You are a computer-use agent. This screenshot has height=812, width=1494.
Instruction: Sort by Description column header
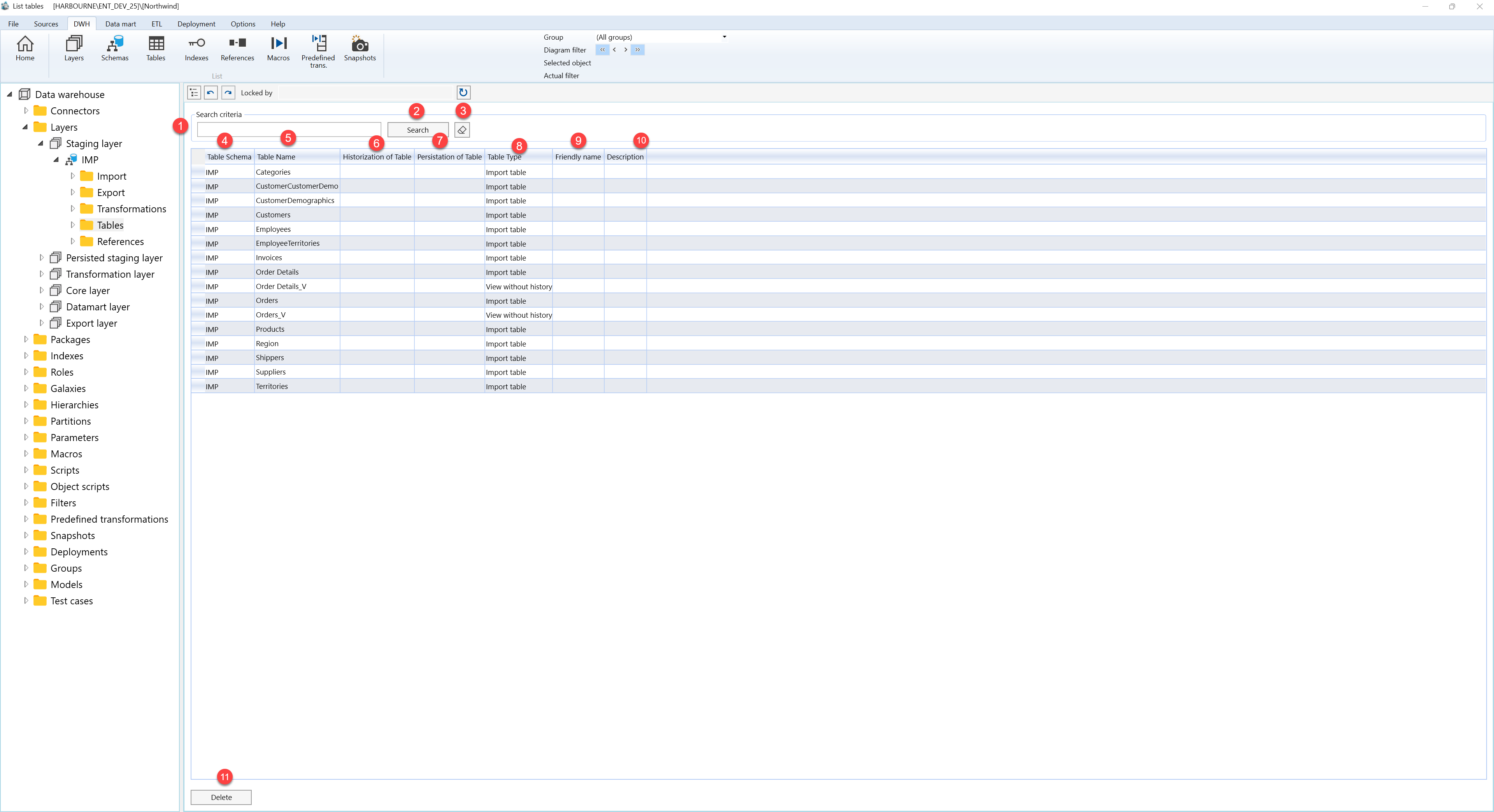pyautogui.click(x=625, y=156)
